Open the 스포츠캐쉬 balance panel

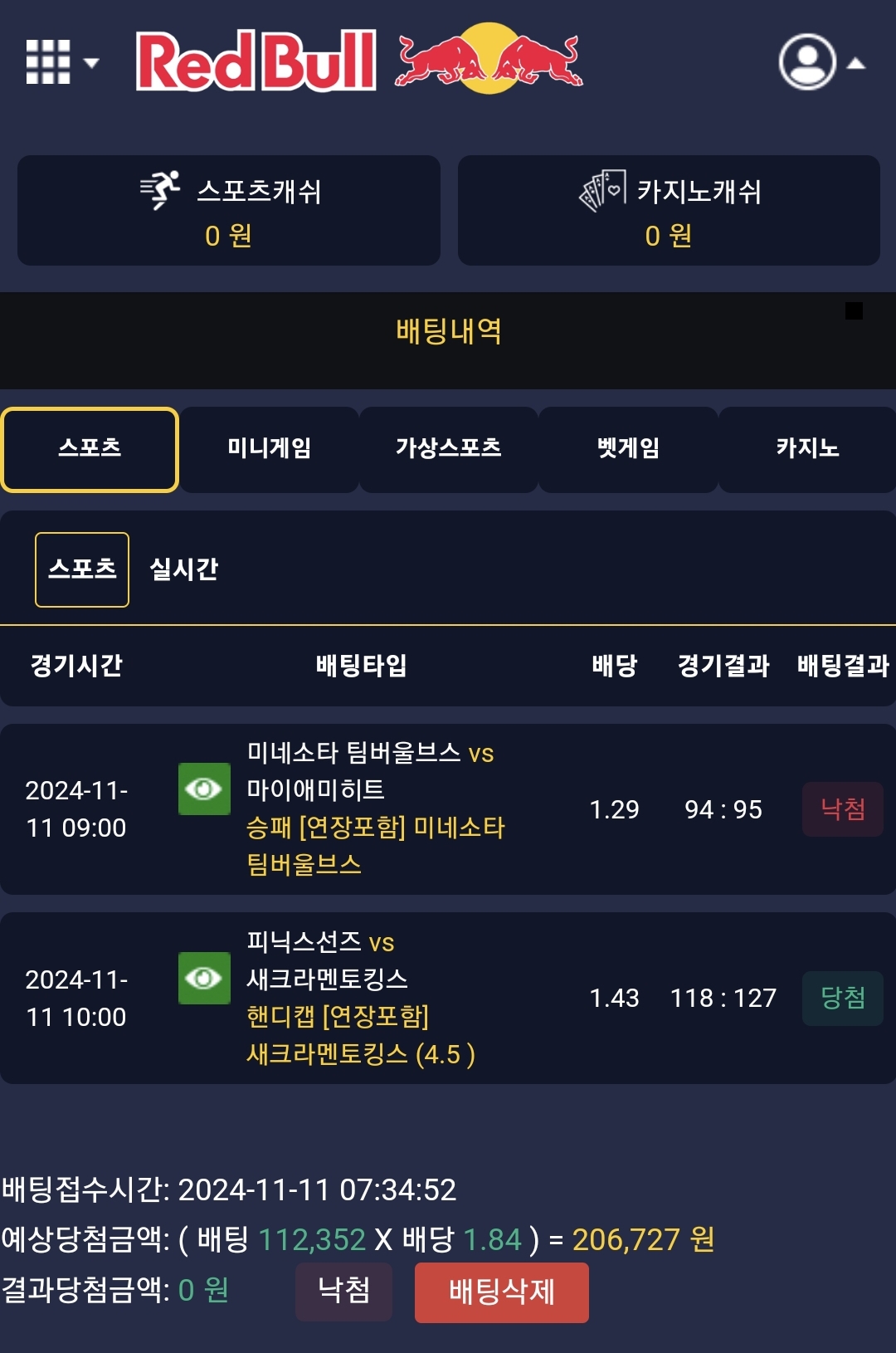point(229,211)
